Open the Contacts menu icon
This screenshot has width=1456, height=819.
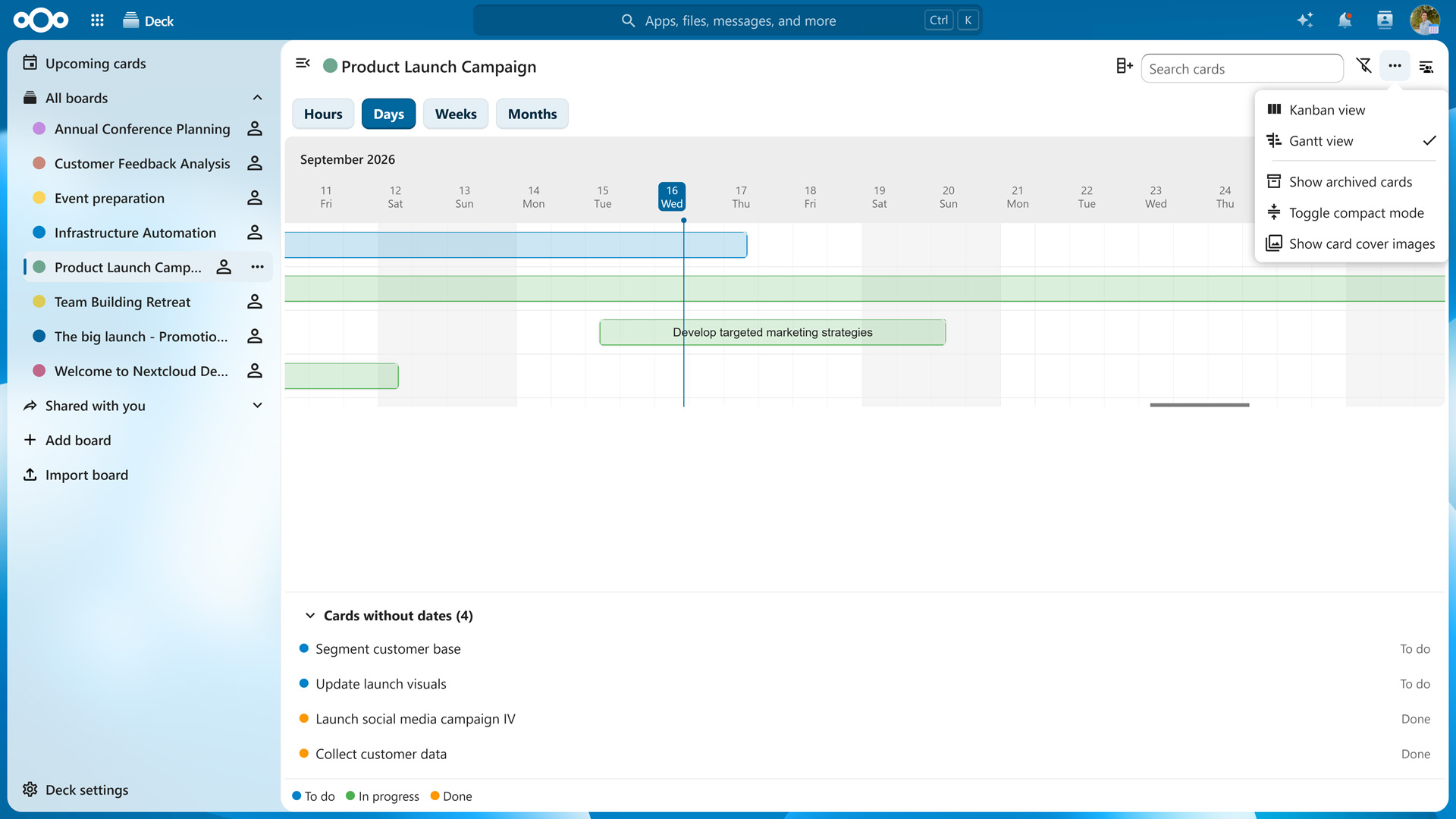[x=1385, y=20]
